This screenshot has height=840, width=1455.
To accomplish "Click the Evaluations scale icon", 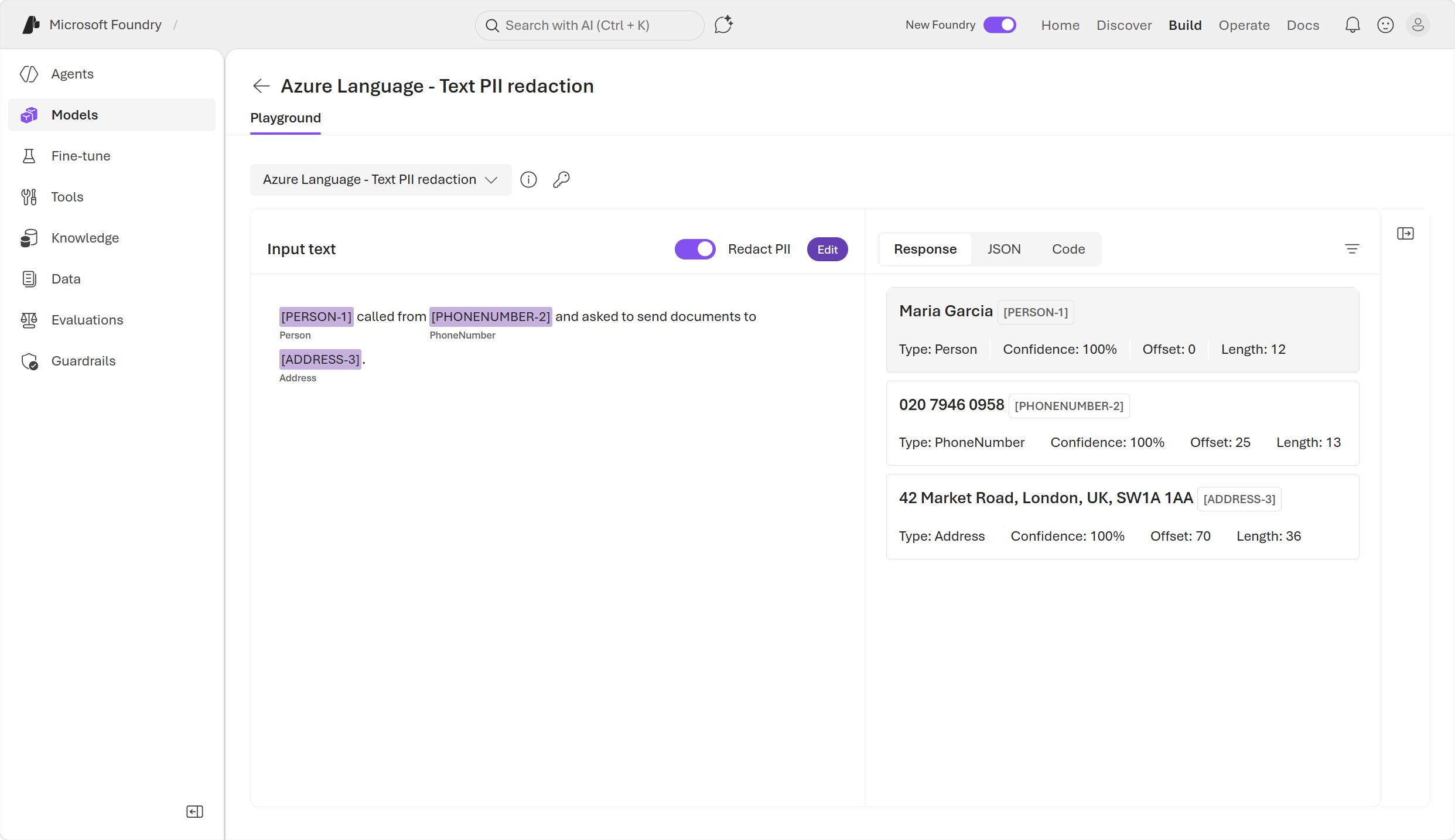I will click(x=29, y=320).
